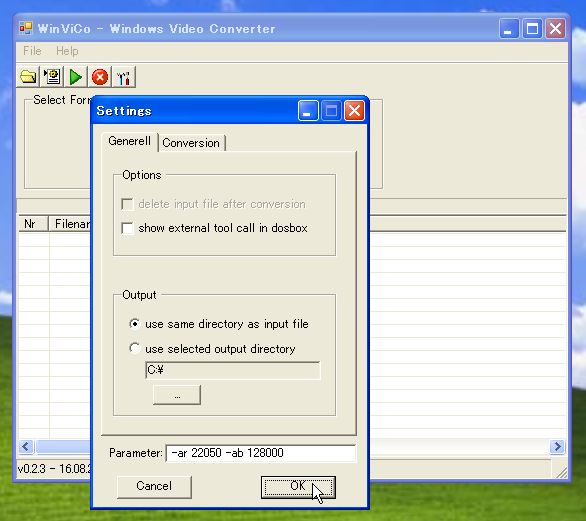Cancel the Settings dialog
The image size is (586, 521).
pos(154,487)
